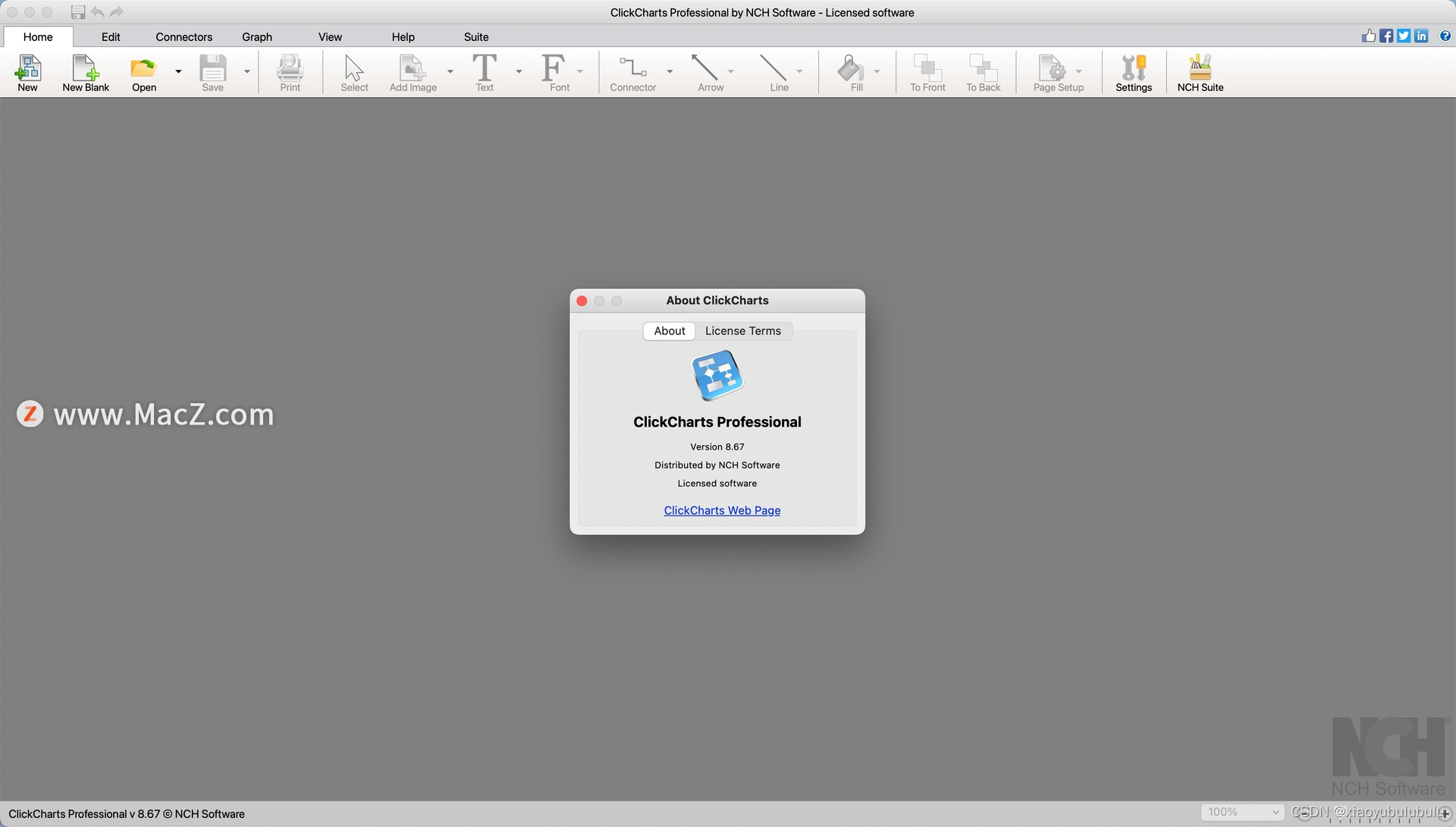Open a file with the Open icon
Screen dimensions: 1456x827
pos(143,73)
